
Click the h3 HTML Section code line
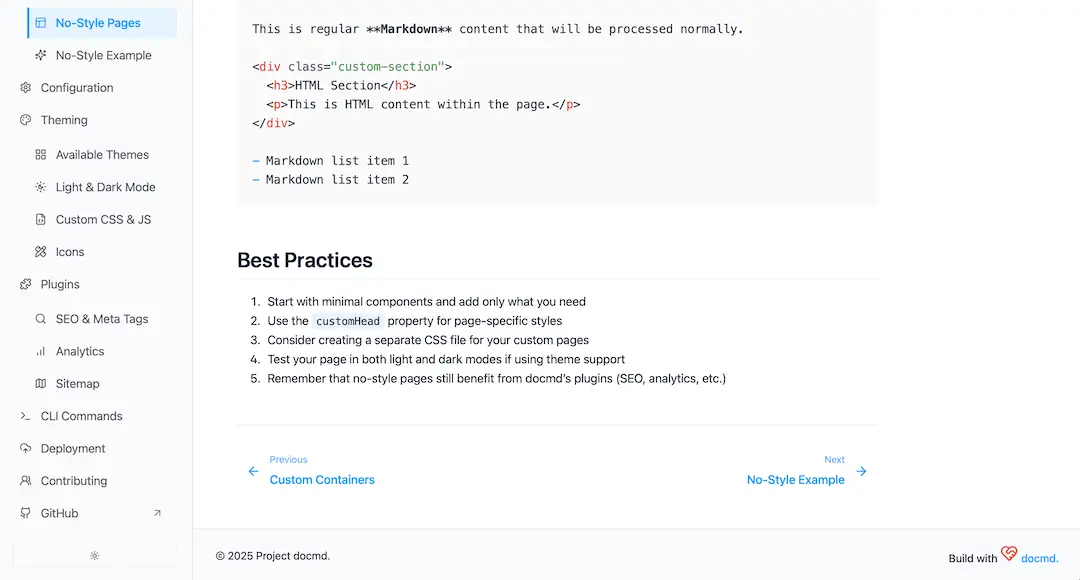[x=342, y=85]
